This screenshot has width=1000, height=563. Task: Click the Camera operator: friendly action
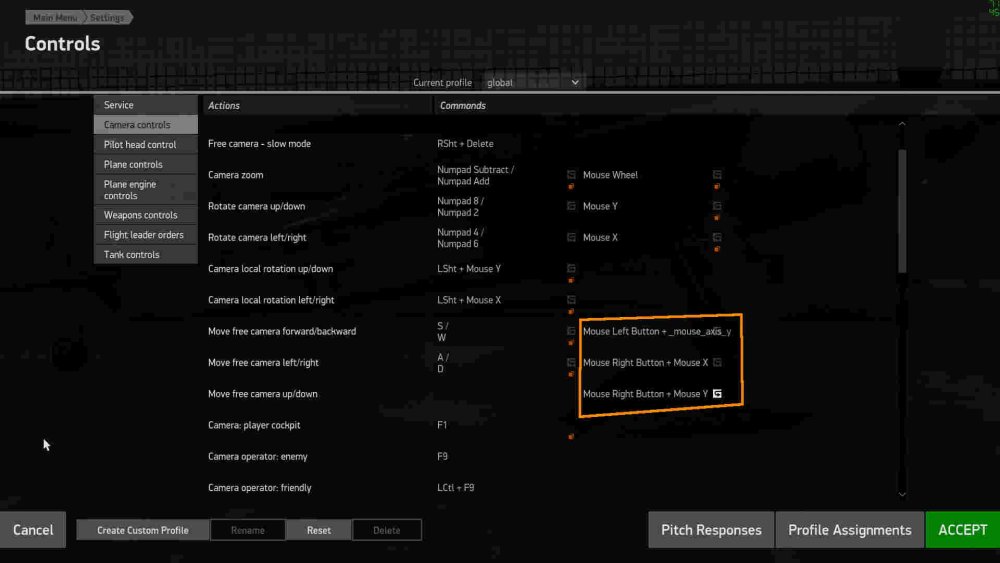click(x=260, y=487)
